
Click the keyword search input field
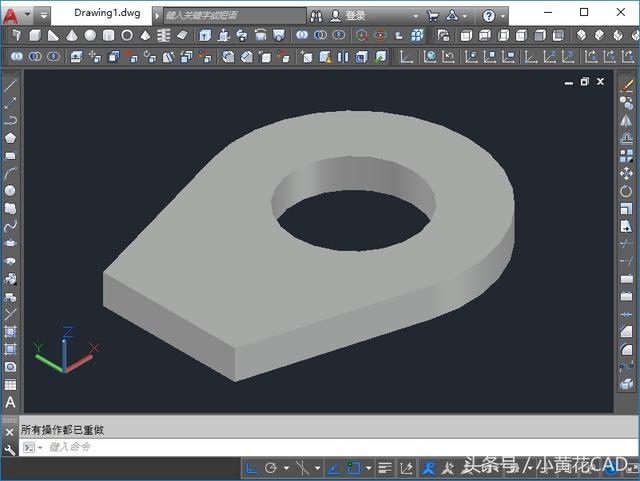click(230, 16)
